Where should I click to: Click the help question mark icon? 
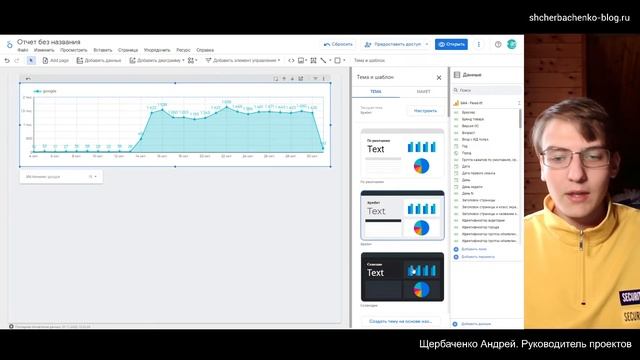[x=498, y=44]
